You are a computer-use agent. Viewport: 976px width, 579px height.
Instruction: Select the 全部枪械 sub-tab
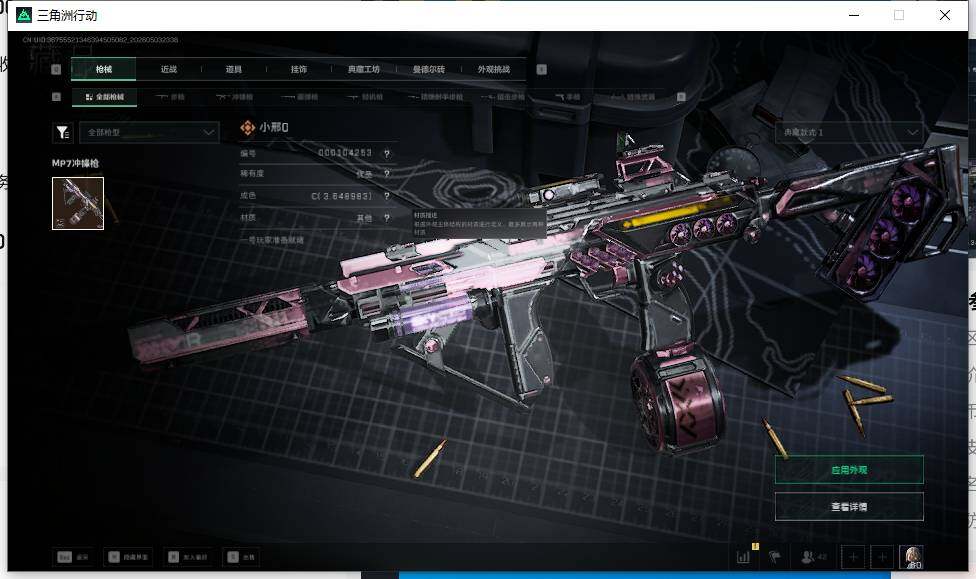click(104, 97)
